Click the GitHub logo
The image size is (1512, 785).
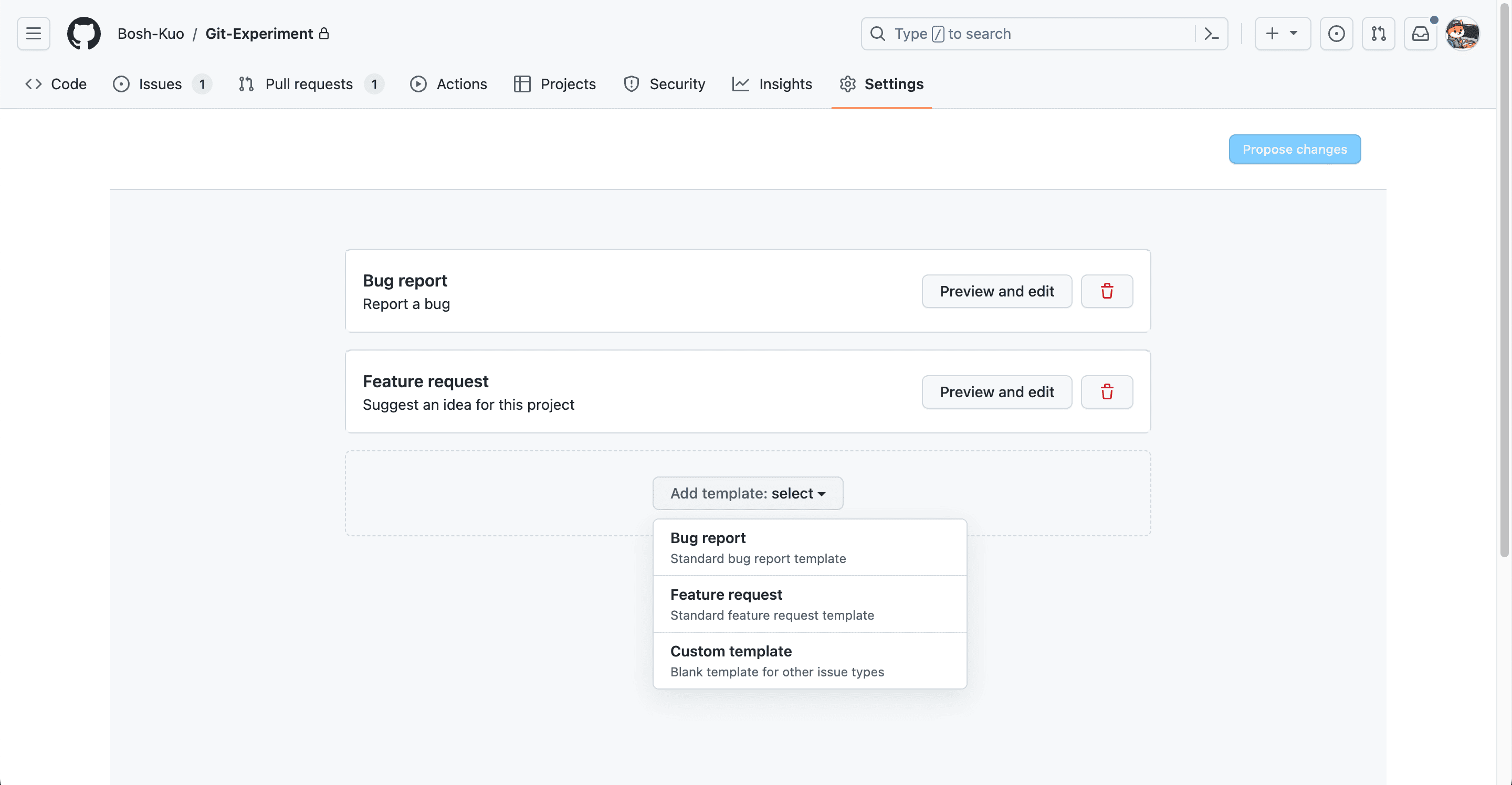(83, 34)
